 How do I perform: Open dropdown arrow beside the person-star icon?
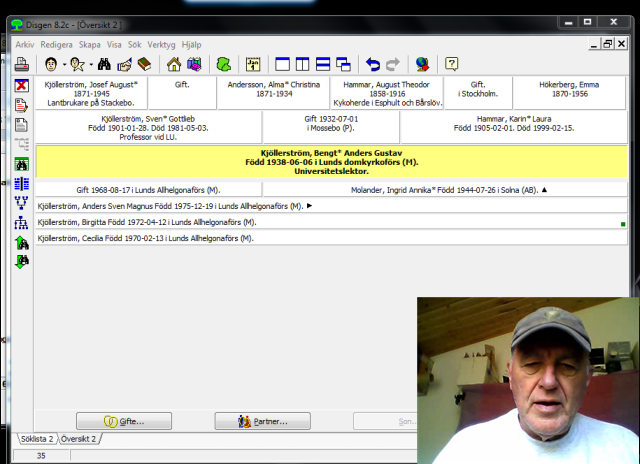tap(88, 65)
